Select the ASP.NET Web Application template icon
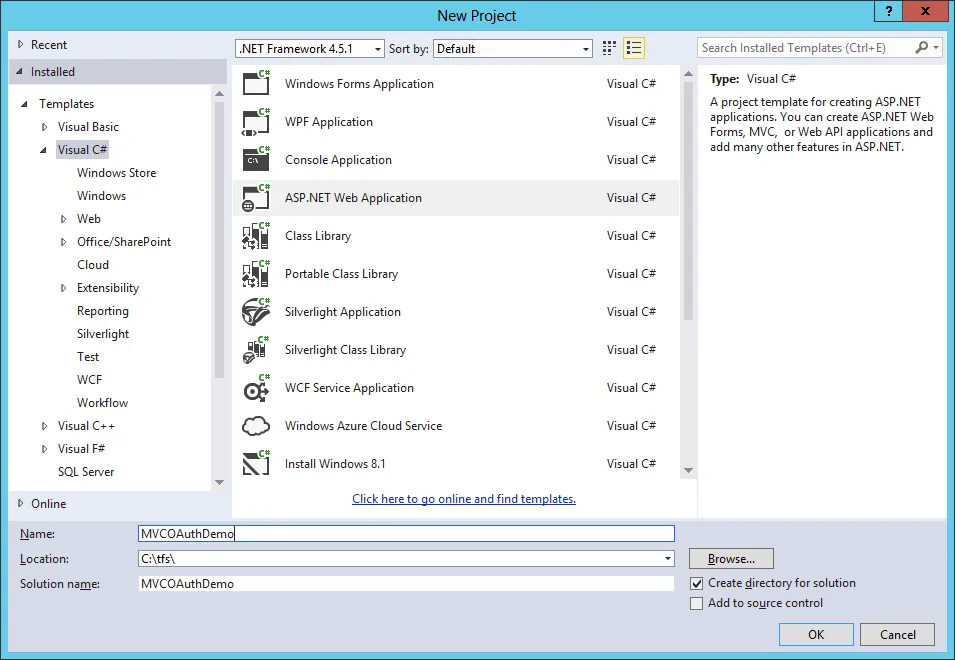The image size is (955, 660). (x=254, y=197)
